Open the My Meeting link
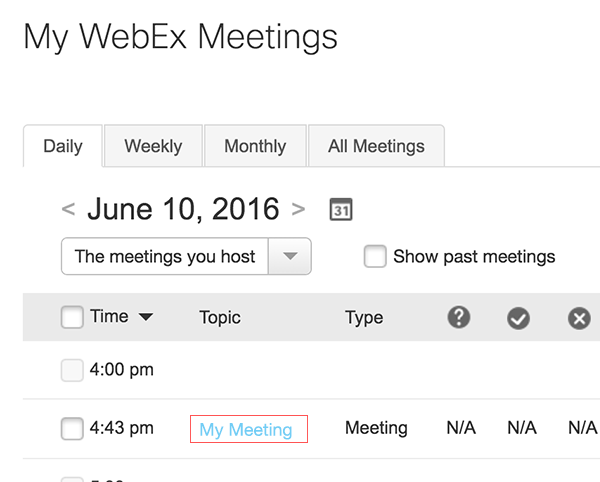The width and height of the screenshot is (600, 482). click(246, 430)
